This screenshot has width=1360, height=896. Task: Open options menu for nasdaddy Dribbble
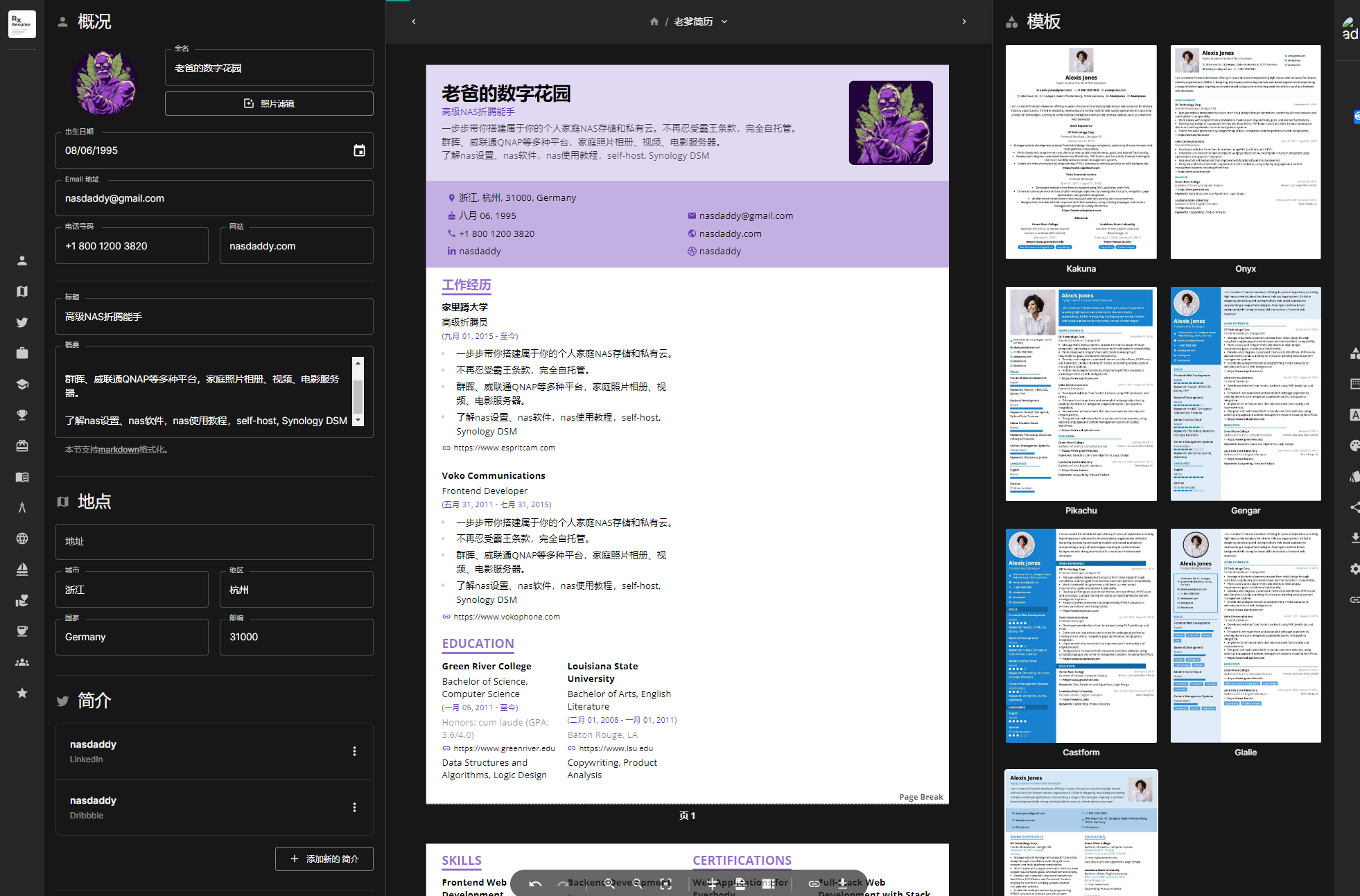[354, 807]
